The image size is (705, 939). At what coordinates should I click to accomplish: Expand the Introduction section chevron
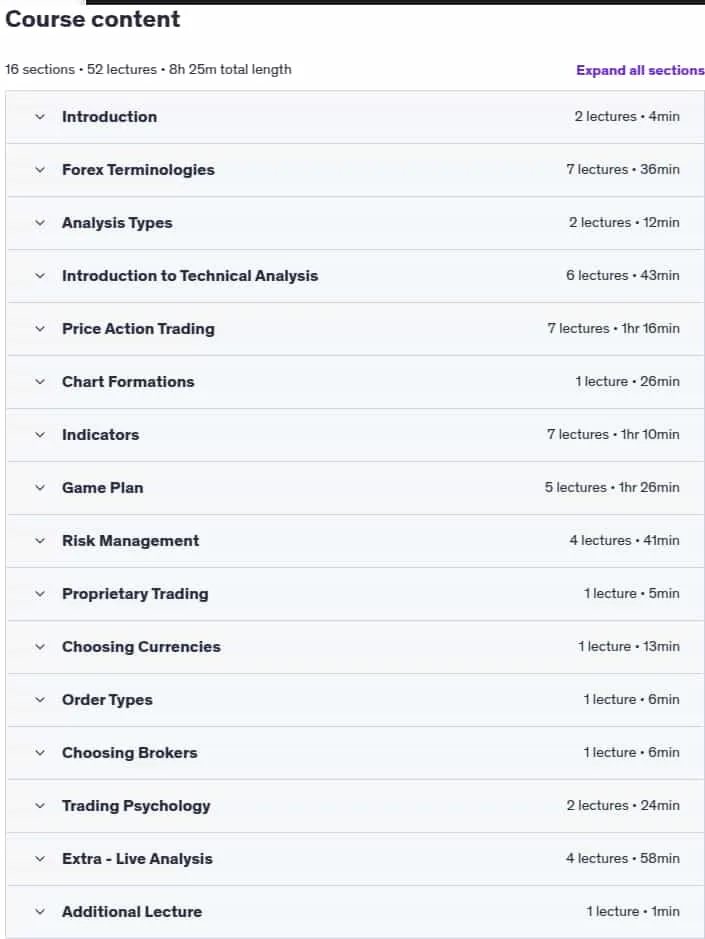tap(40, 117)
